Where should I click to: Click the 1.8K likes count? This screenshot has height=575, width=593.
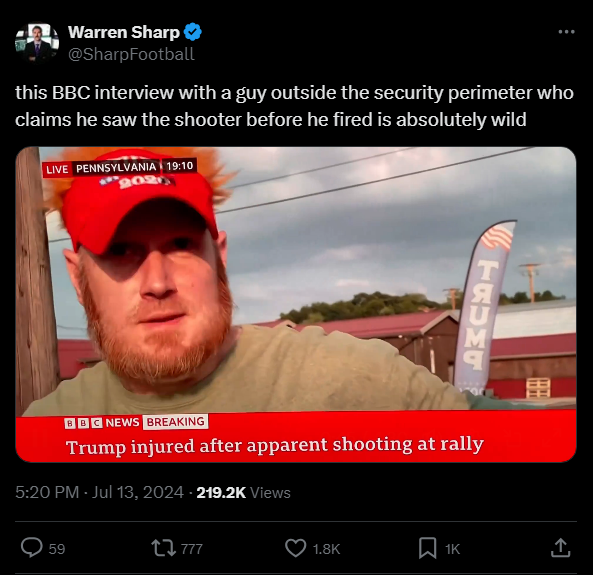point(326,549)
